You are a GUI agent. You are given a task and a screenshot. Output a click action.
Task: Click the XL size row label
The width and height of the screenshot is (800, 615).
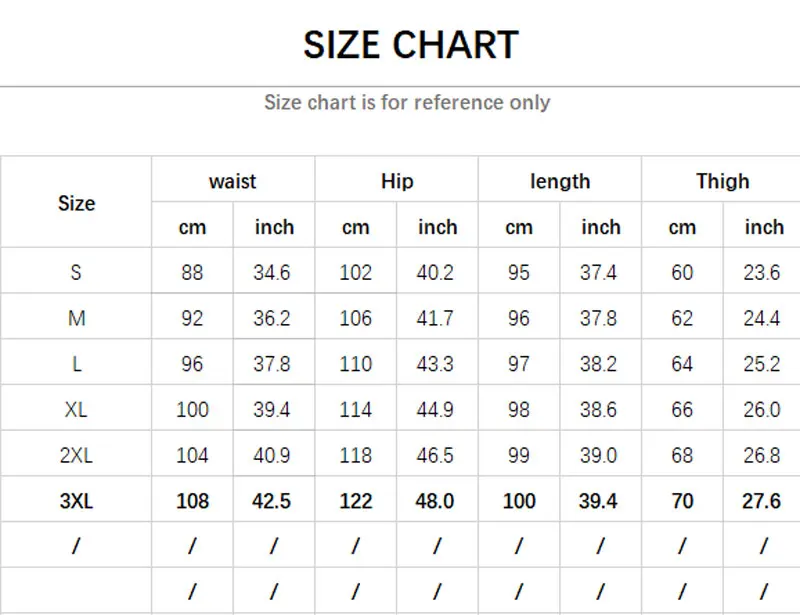(77, 409)
